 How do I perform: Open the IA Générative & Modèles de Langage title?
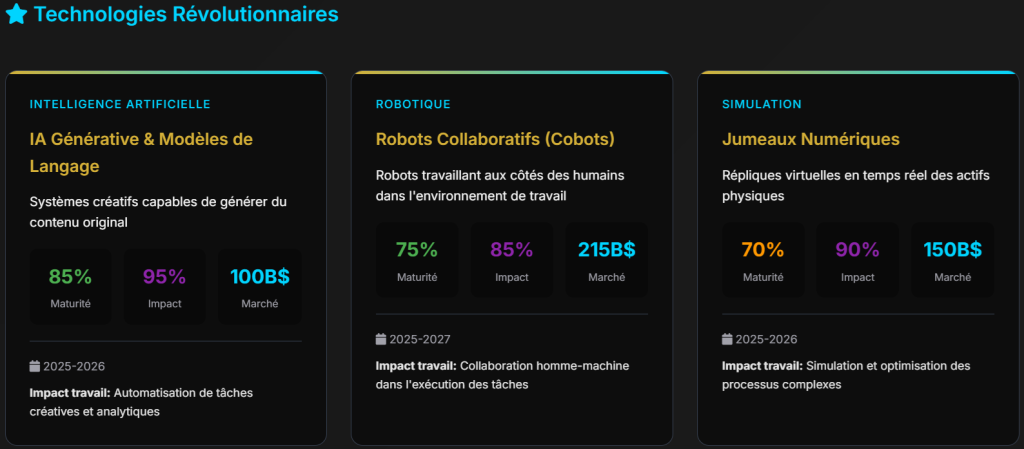point(141,152)
